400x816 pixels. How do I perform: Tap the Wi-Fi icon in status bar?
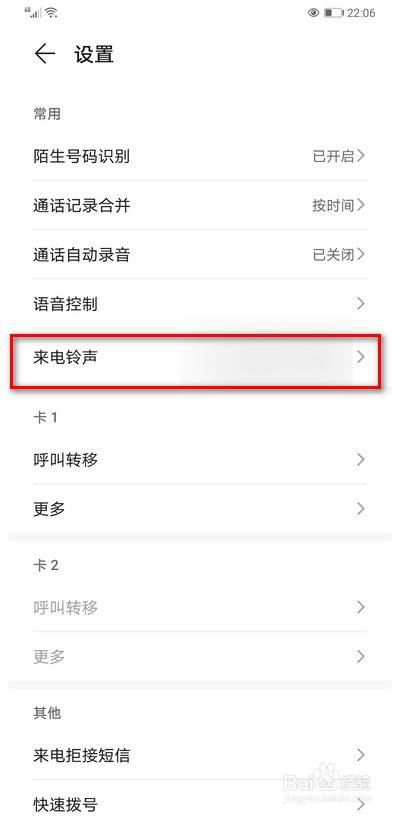[x=51, y=12]
